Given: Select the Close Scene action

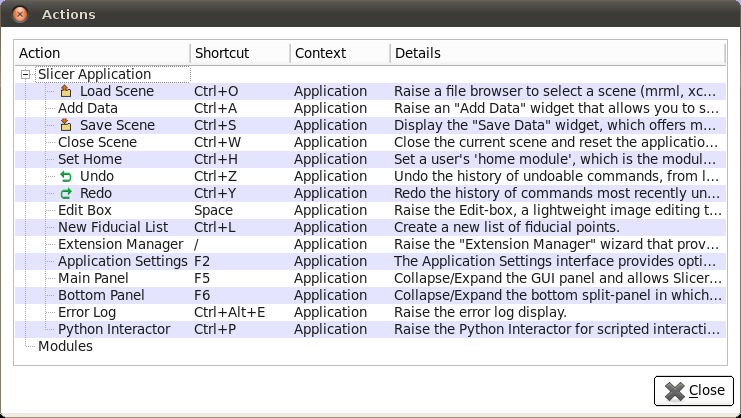Looking at the screenshot, I should (97, 142).
